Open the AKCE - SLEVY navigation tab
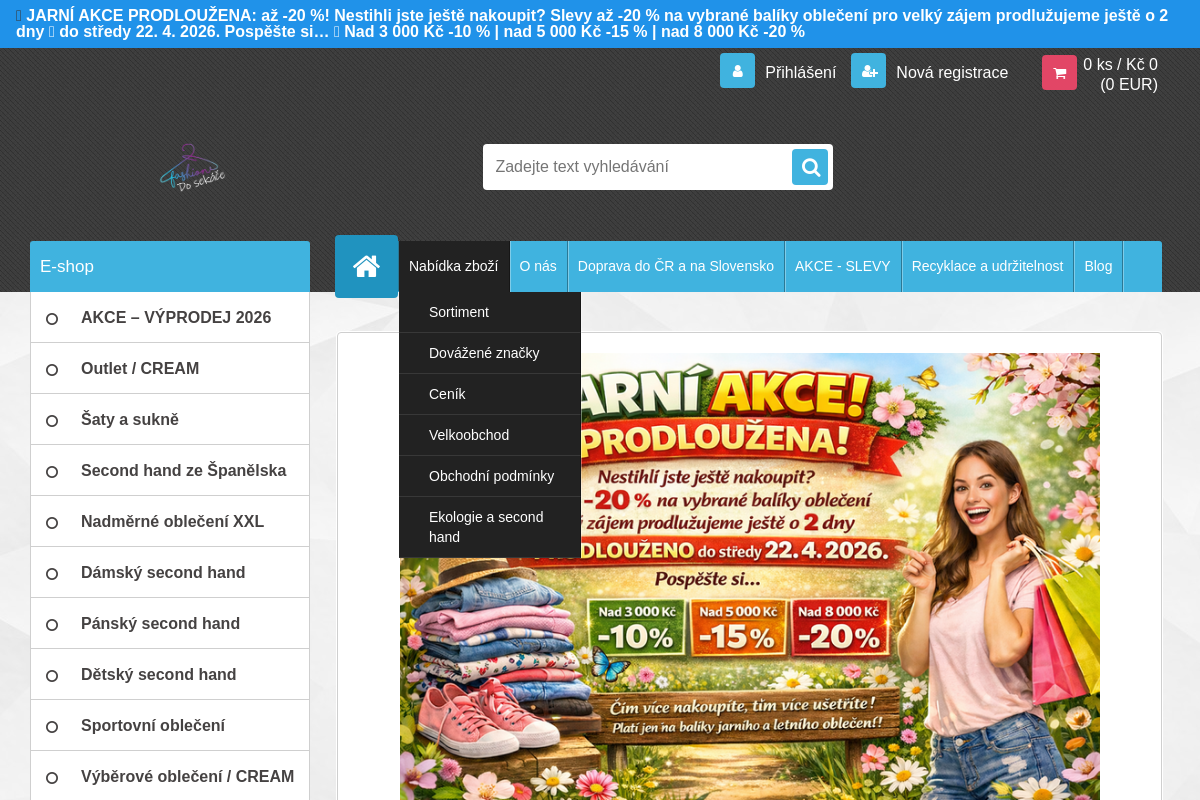1200x800 pixels. (x=842, y=266)
